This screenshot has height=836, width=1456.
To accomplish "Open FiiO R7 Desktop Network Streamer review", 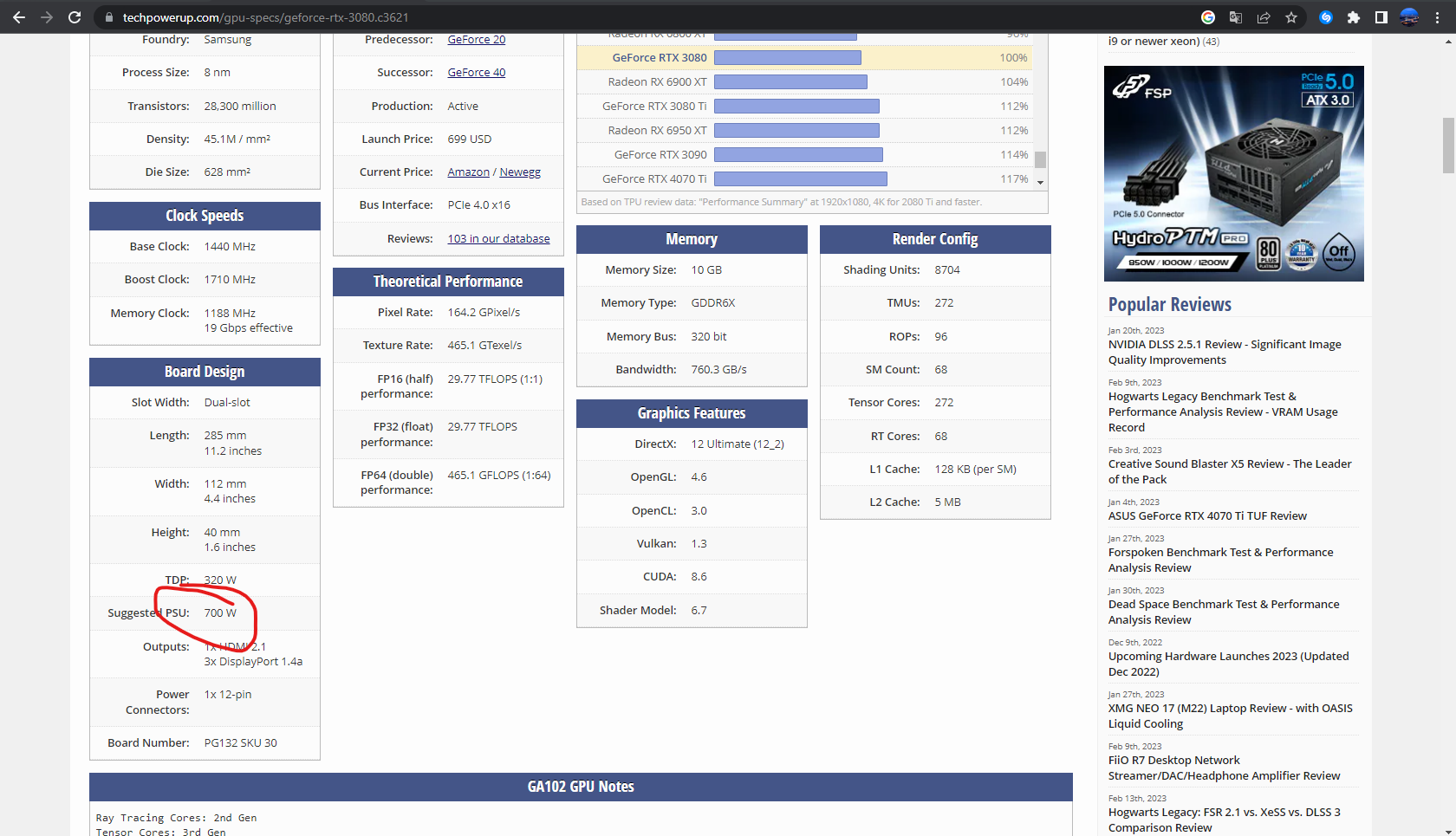I will click(x=1225, y=768).
